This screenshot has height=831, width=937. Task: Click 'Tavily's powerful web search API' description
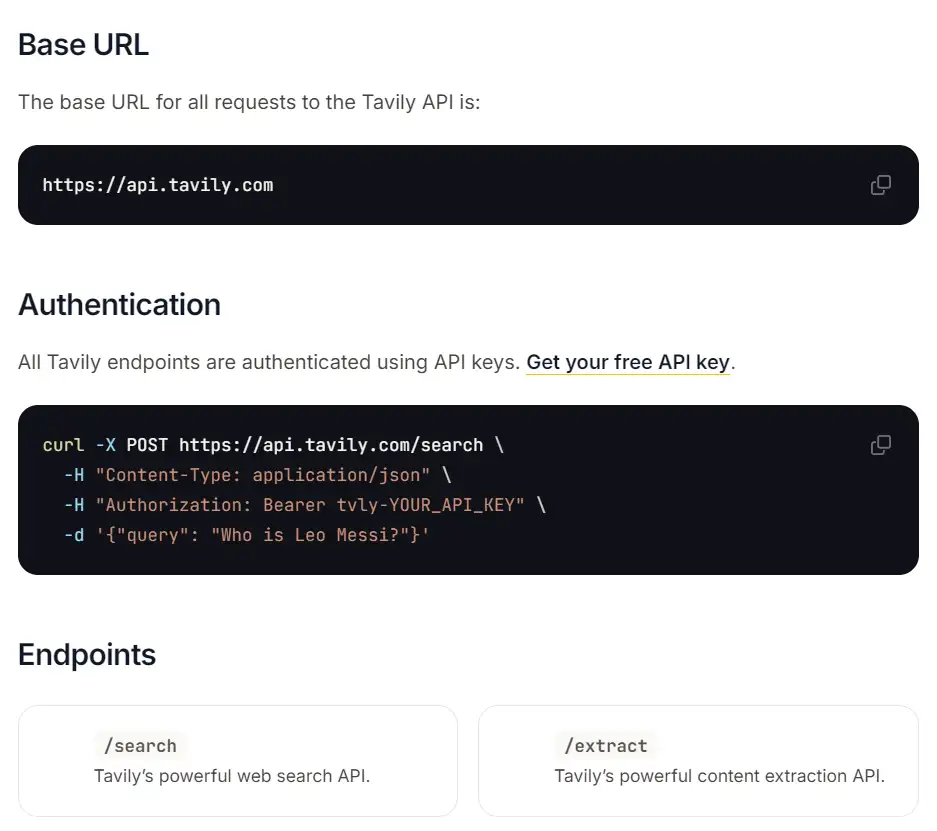tap(232, 776)
